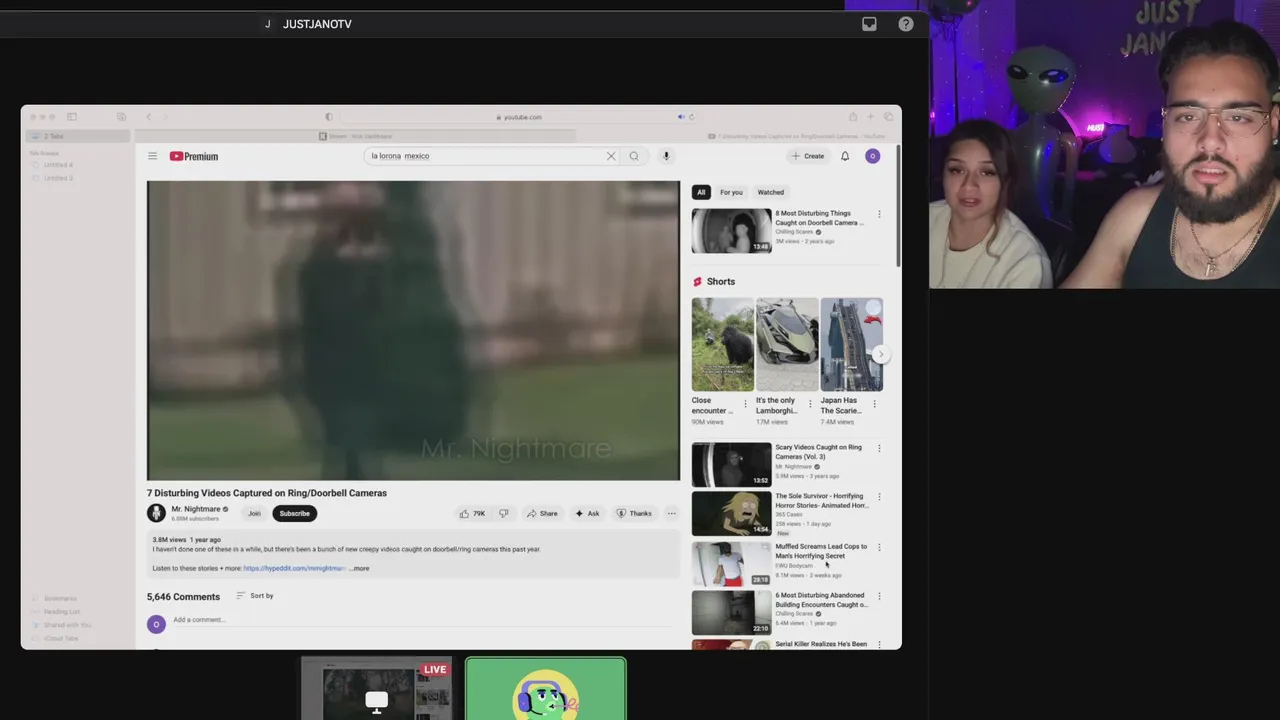Open the hypeddit.com link in description

point(294,568)
